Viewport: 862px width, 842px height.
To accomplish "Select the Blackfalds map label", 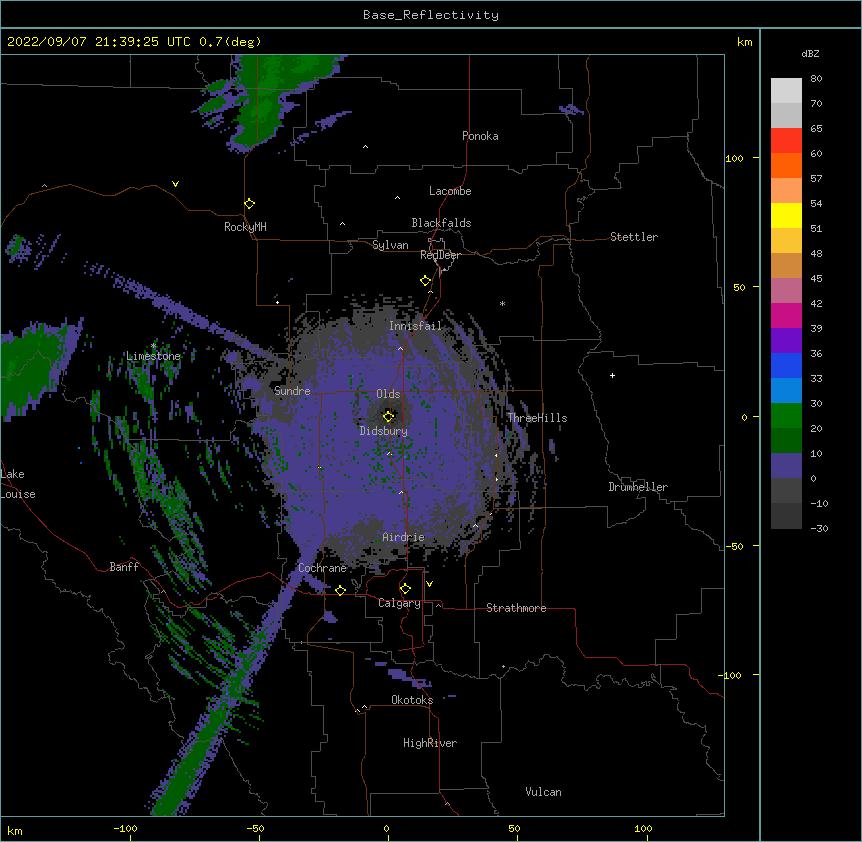I will pos(441,223).
